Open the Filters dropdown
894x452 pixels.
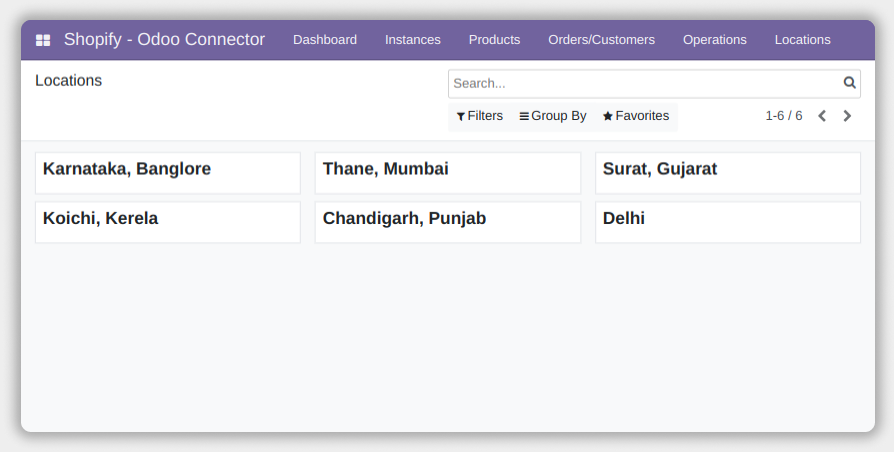pyautogui.click(x=479, y=116)
